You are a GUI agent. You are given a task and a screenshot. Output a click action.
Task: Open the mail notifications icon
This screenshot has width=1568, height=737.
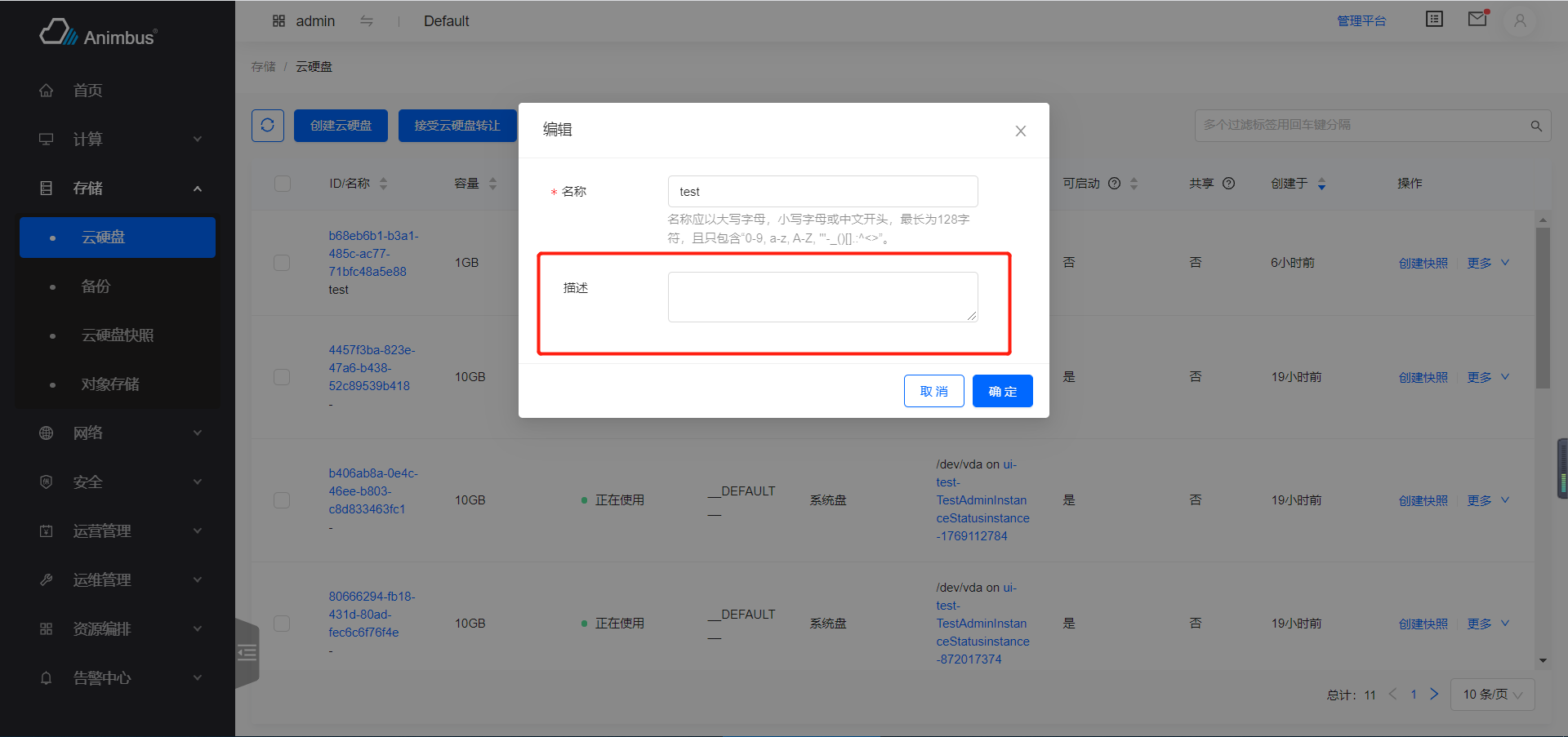[1477, 19]
